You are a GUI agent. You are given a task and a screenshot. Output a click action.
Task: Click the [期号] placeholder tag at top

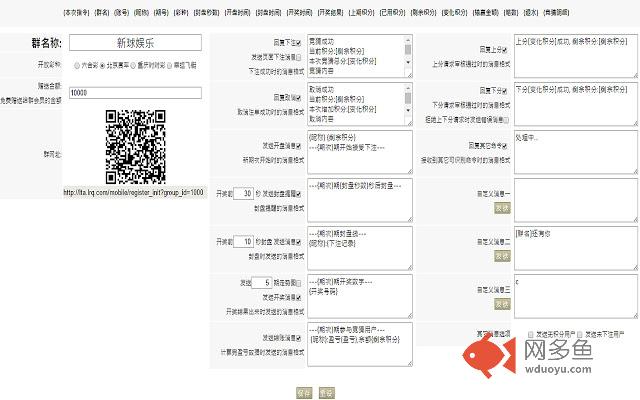click(x=161, y=13)
